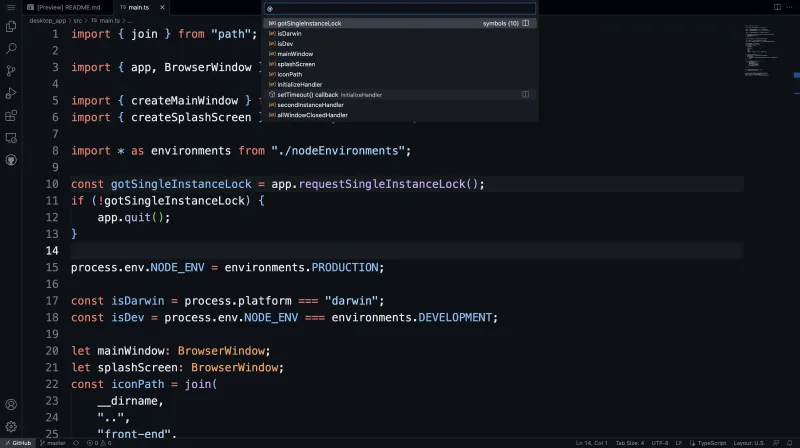
Task: Select the secondInstanceHandler symbol
Action: (400, 105)
